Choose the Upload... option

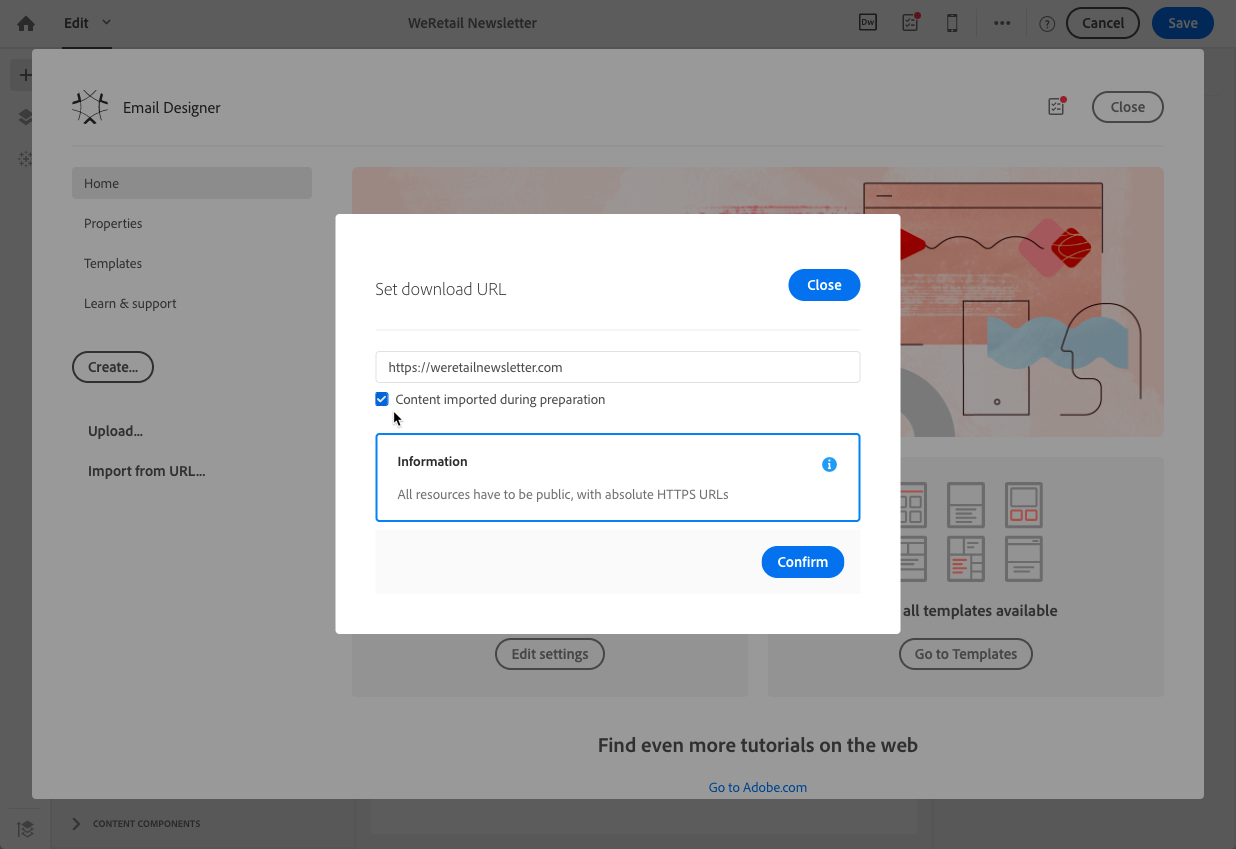coord(115,431)
